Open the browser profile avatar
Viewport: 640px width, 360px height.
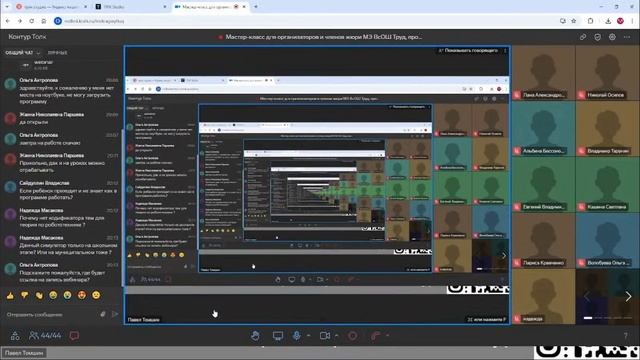[x=620, y=21]
